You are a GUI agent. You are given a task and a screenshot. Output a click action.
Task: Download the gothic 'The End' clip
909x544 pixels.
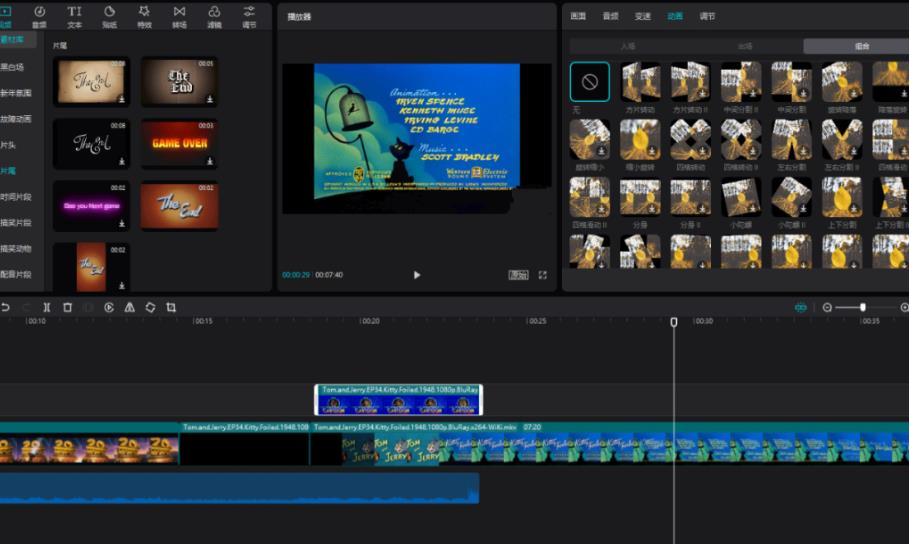coord(210,99)
